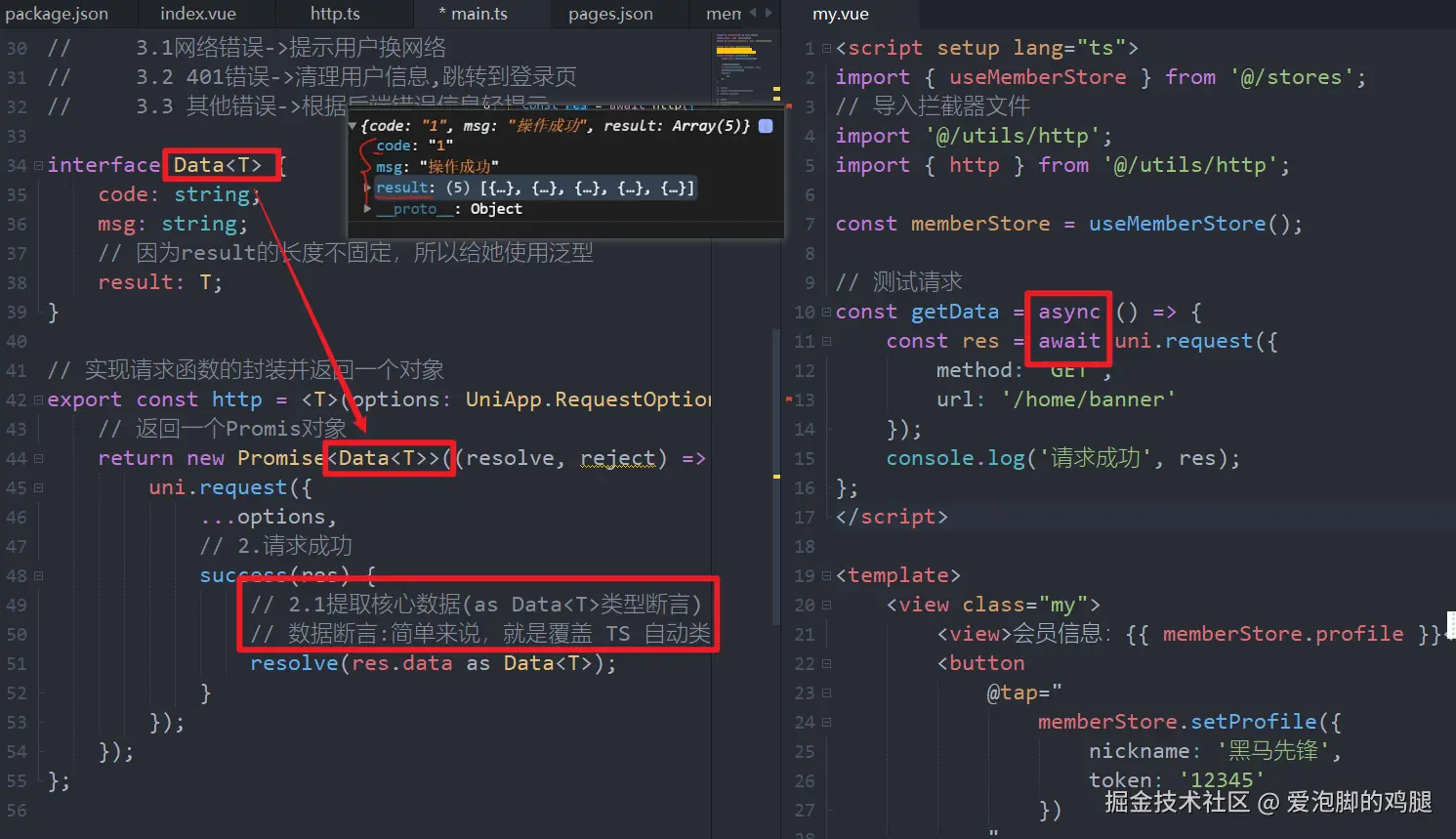1456x839 pixels.
Task: Open the index.vue tab
Action: pos(198,14)
